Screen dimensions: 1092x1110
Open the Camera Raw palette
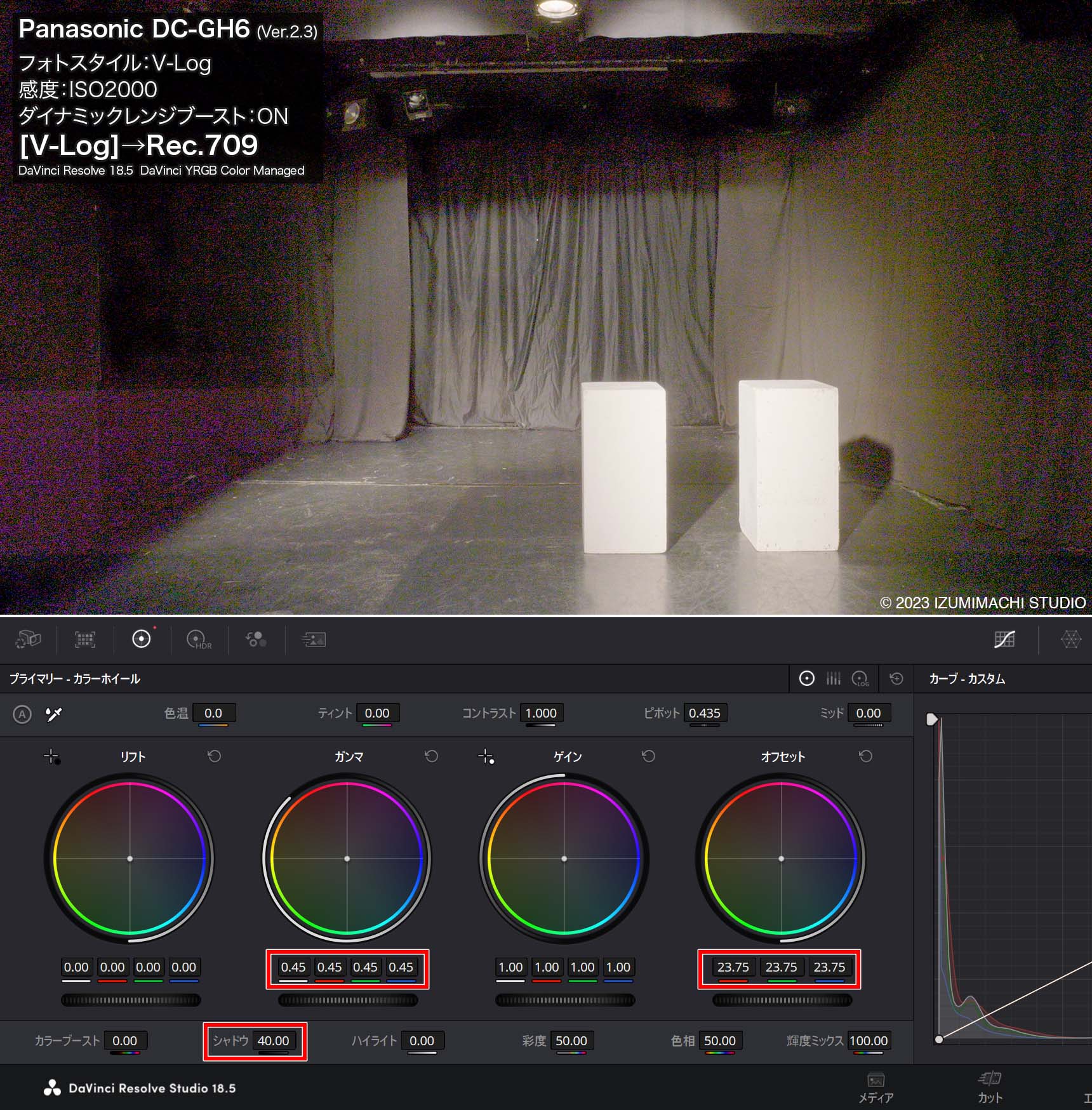pyautogui.click(x=28, y=639)
